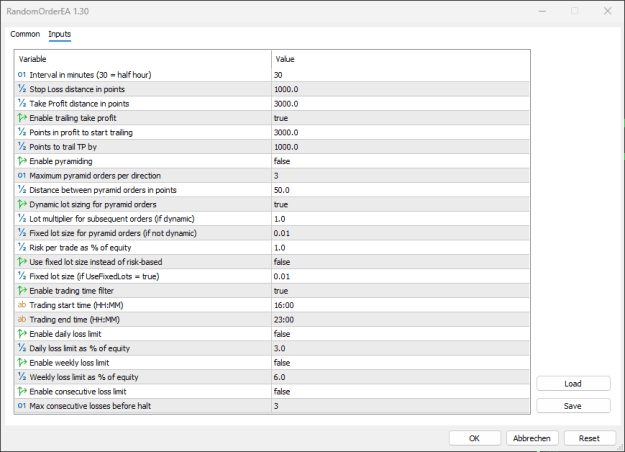The height and width of the screenshot is (452, 625).
Task: Click the icon beside Weekly loss limit as % of equity
Action: coord(22,377)
